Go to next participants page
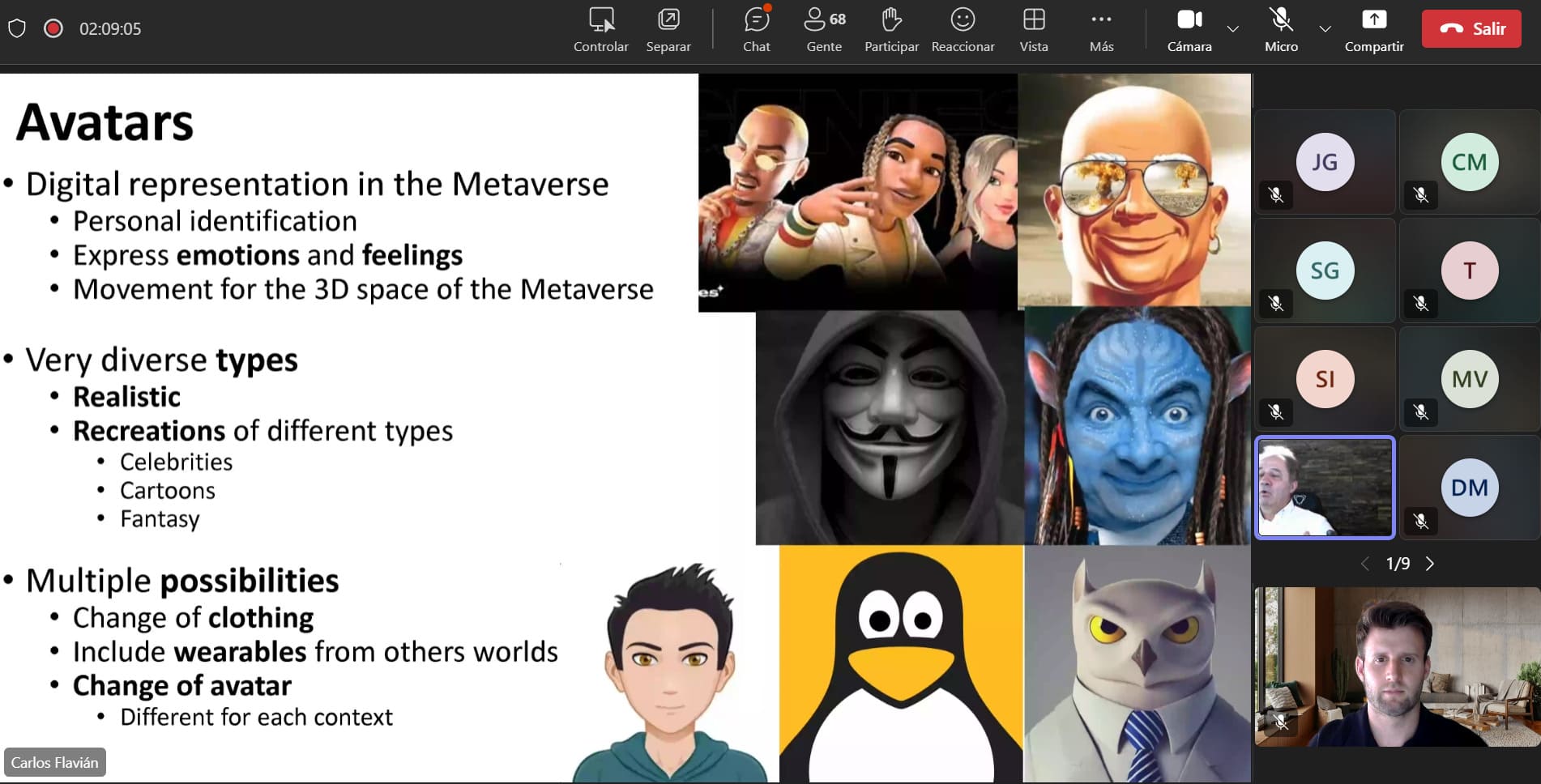This screenshot has width=1541, height=784. pyautogui.click(x=1430, y=564)
